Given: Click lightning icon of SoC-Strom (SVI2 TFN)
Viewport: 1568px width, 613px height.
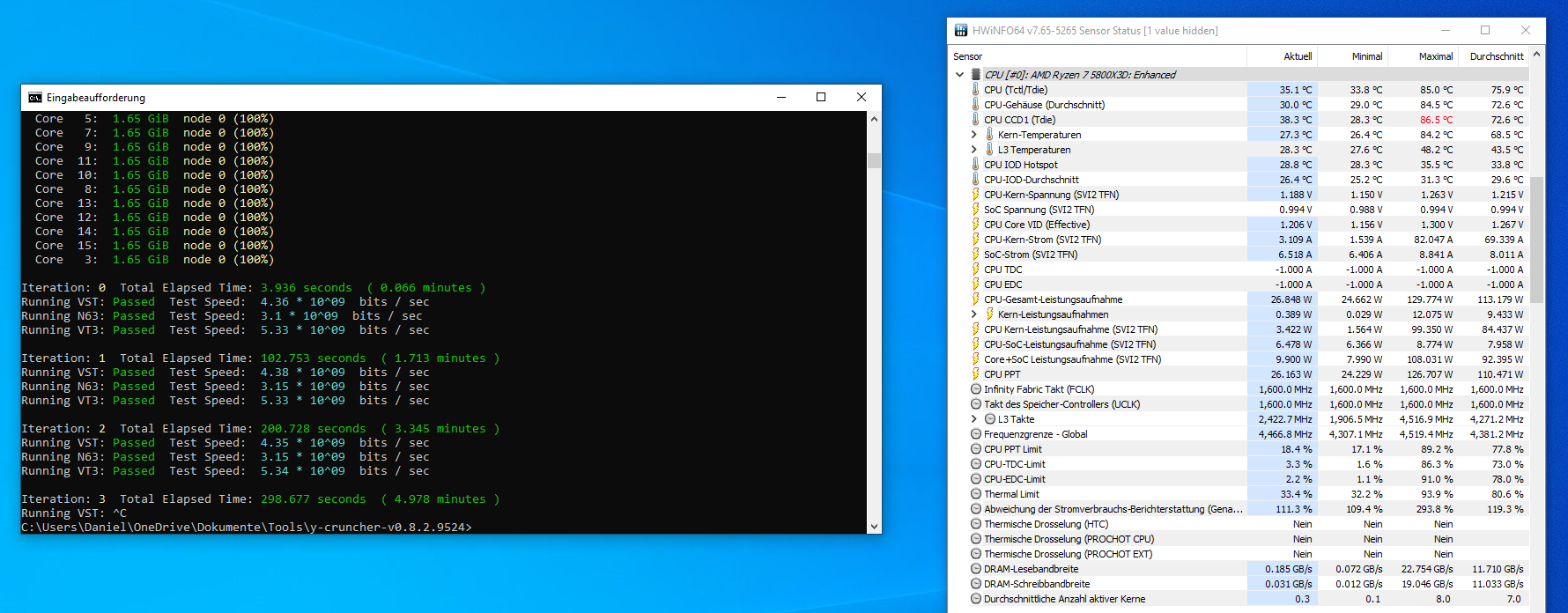Looking at the screenshot, I should [x=976, y=255].
